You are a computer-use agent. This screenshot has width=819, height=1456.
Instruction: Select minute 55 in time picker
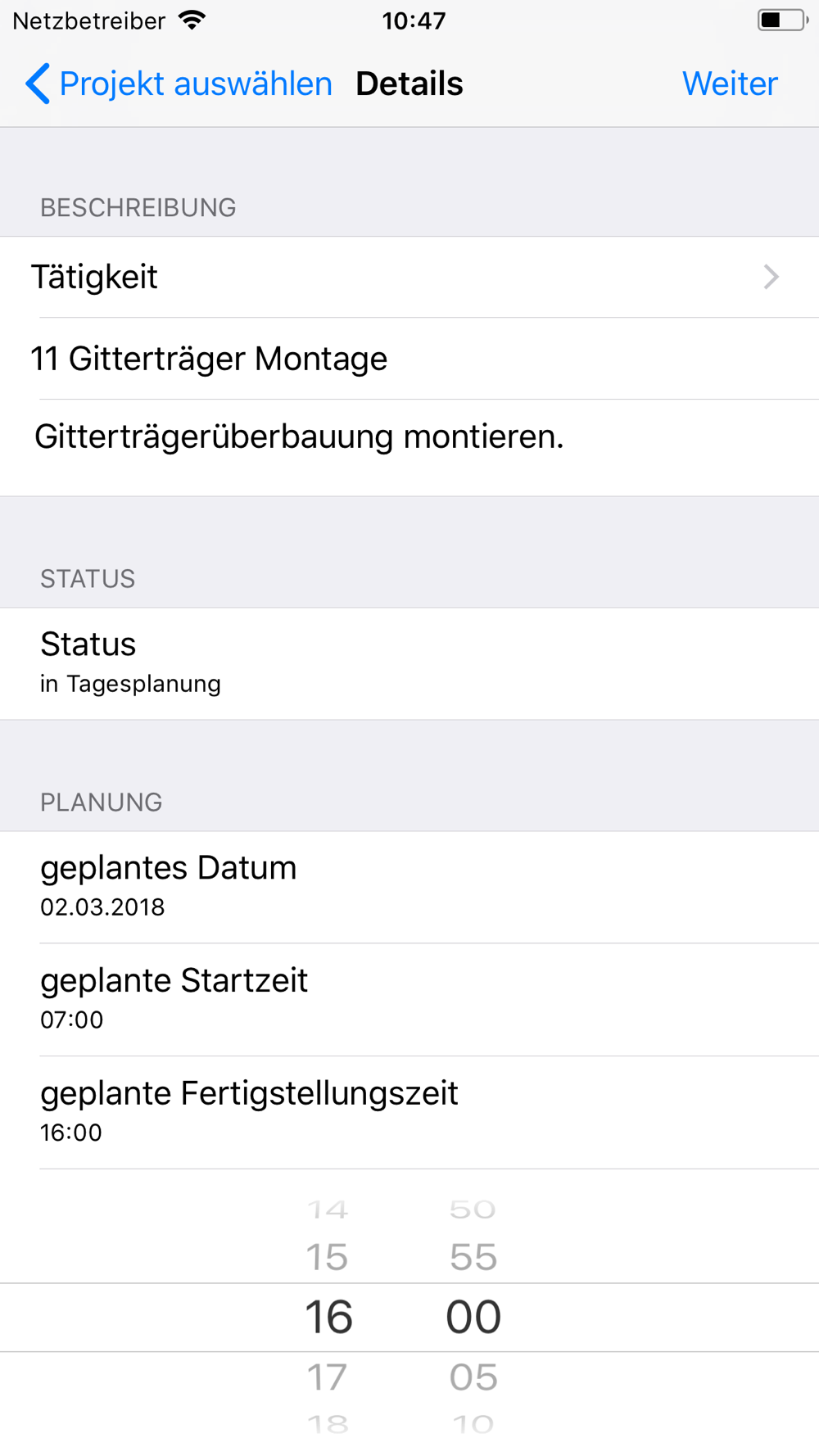(473, 1257)
